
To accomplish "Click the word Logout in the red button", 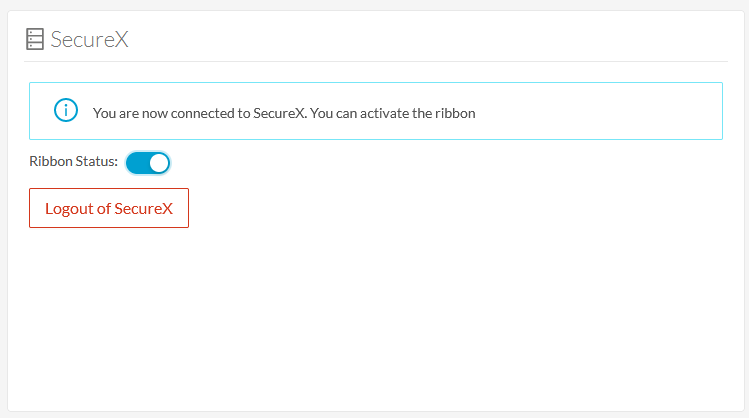I will click(69, 209).
